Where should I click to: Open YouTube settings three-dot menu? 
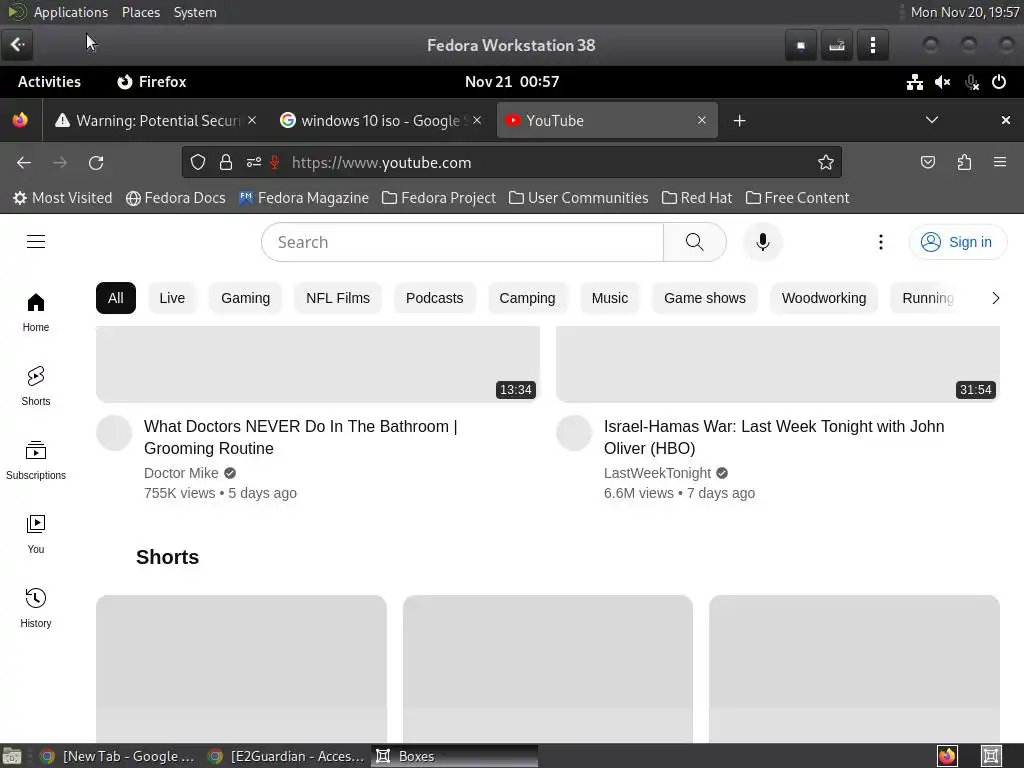tap(880, 242)
